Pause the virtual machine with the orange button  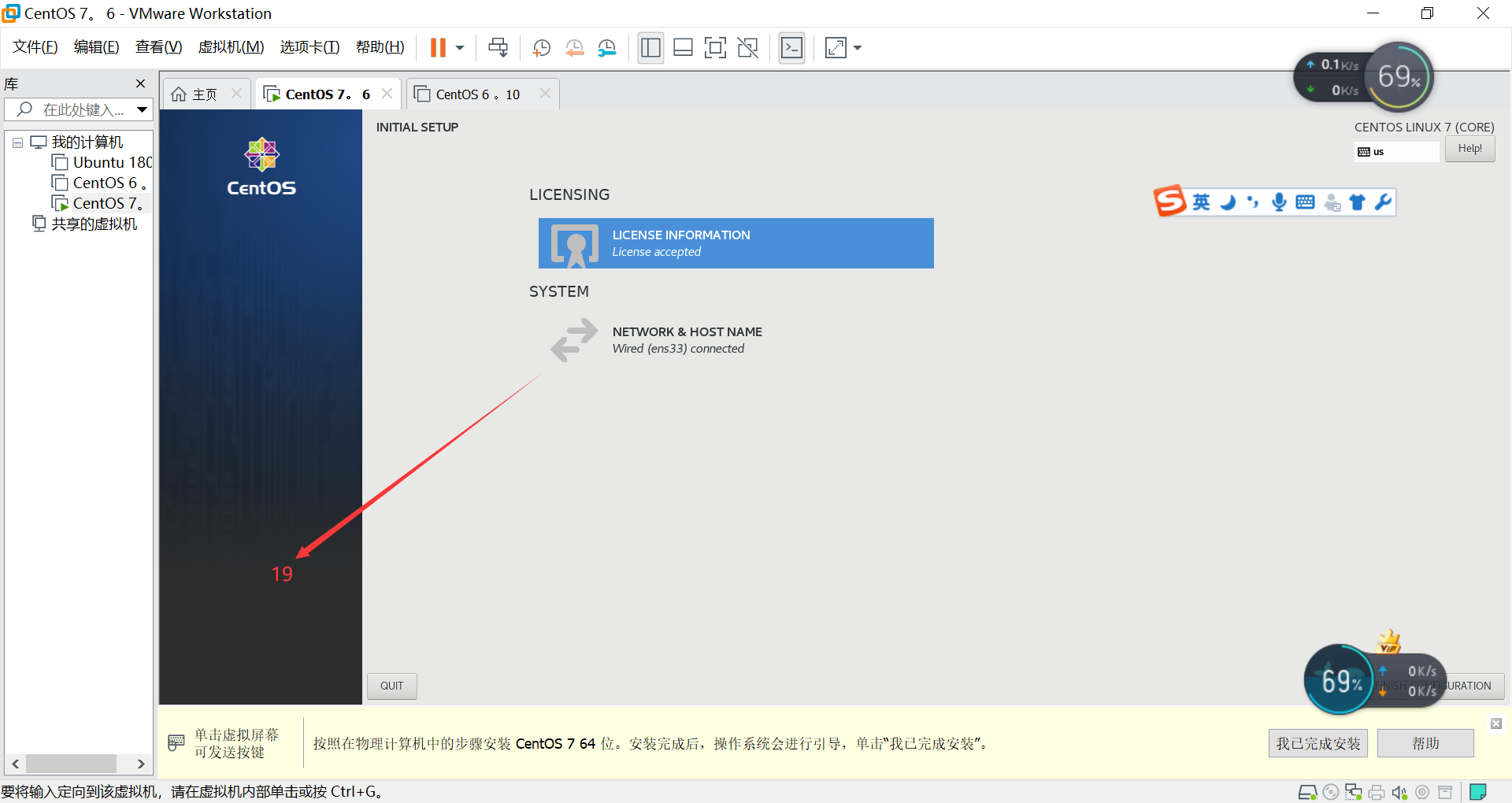tap(438, 48)
